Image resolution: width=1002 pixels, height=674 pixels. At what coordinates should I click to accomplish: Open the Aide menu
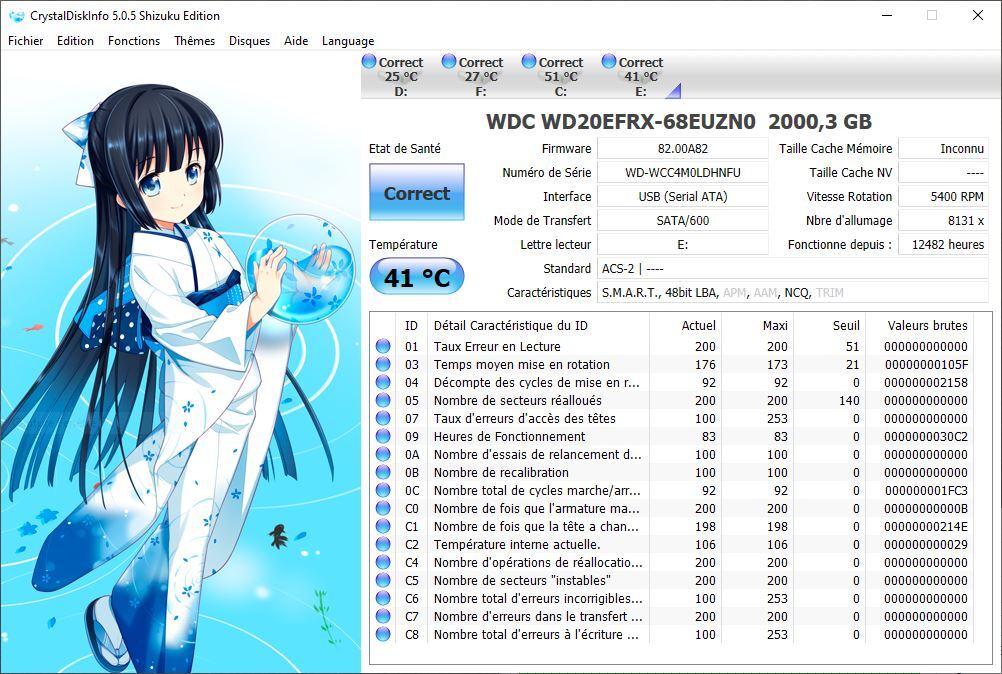[x=296, y=41]
